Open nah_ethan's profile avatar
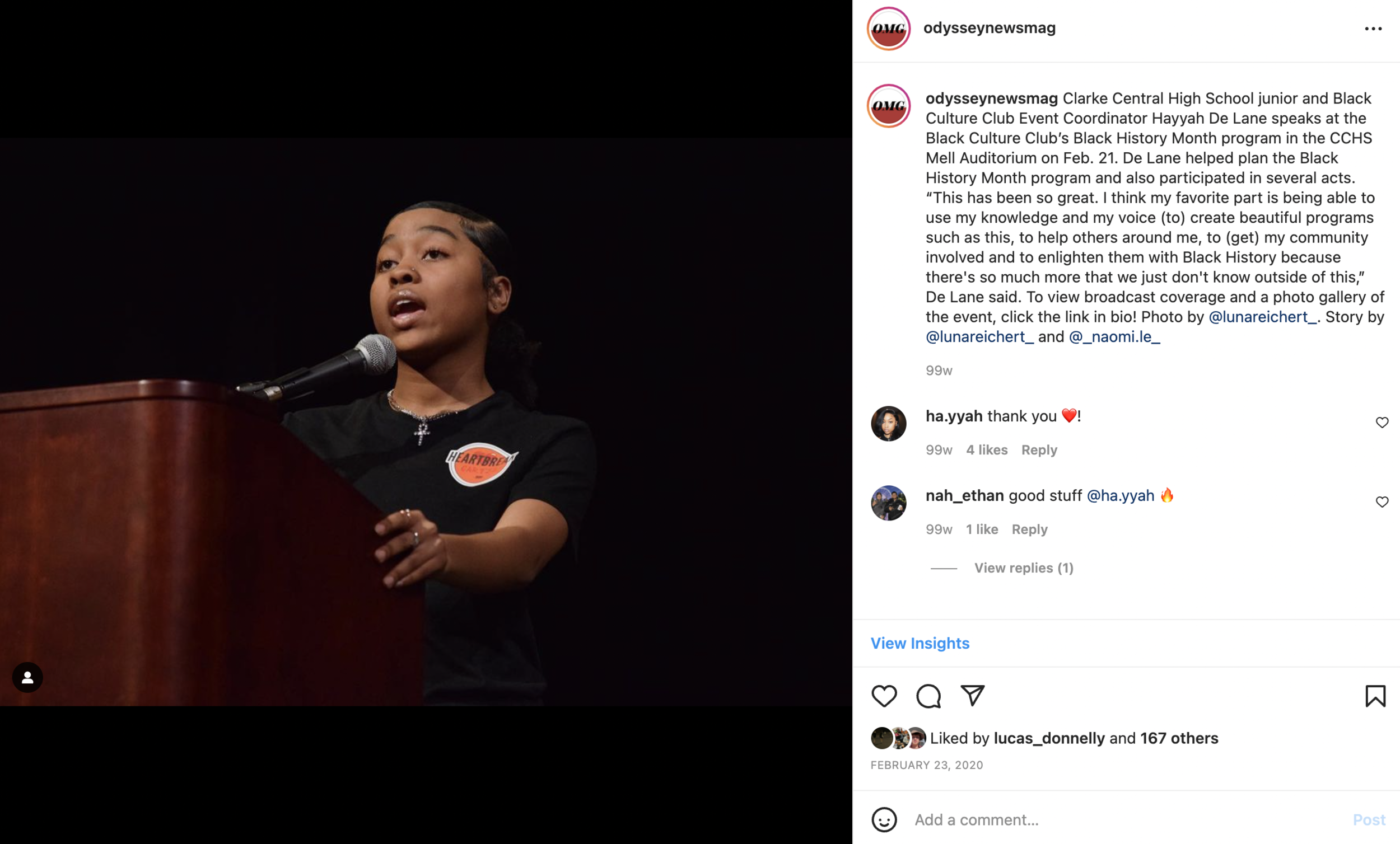Viewport: 1400px width, 844px height. [889, 503]
